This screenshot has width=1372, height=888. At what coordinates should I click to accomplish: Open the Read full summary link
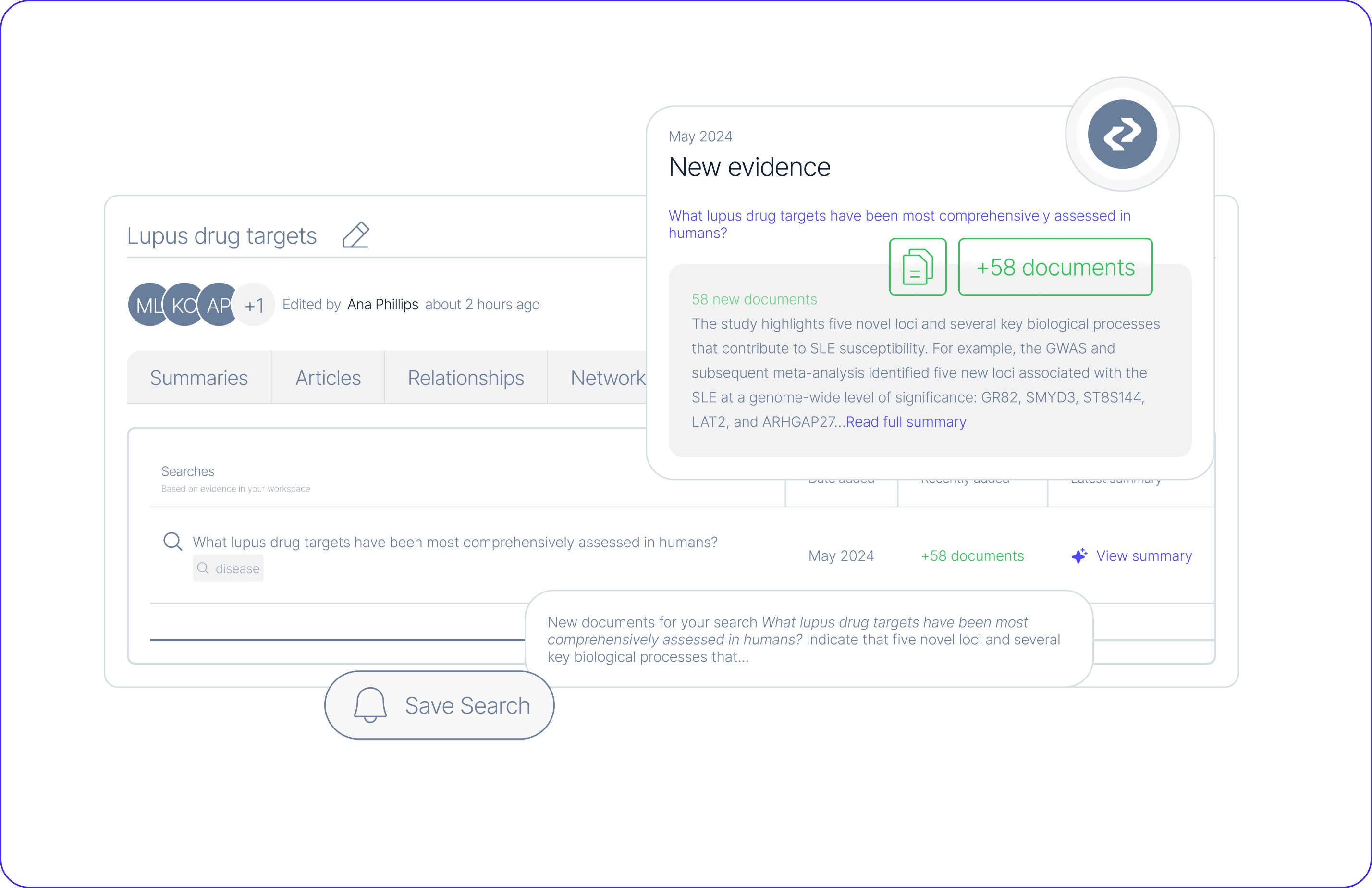point(906,422)
